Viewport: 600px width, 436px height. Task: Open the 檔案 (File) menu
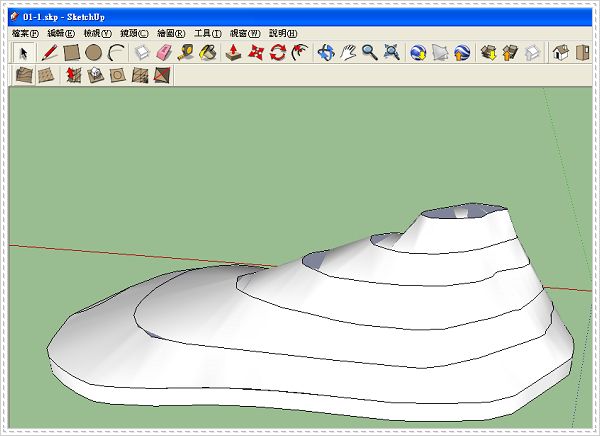point(25,33)
